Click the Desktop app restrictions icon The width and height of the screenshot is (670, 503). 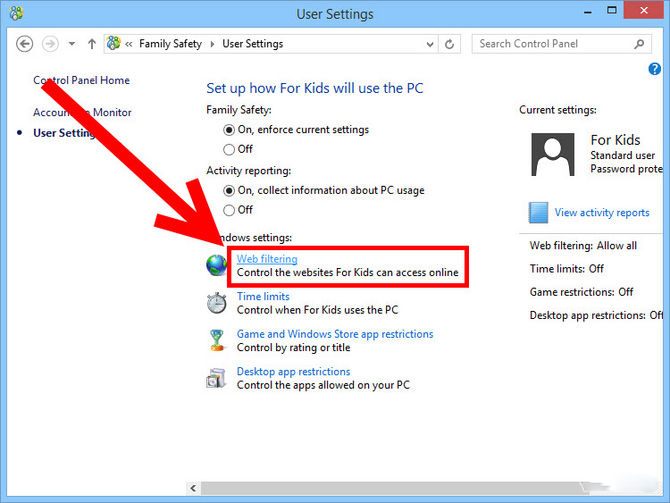(216, 378)
